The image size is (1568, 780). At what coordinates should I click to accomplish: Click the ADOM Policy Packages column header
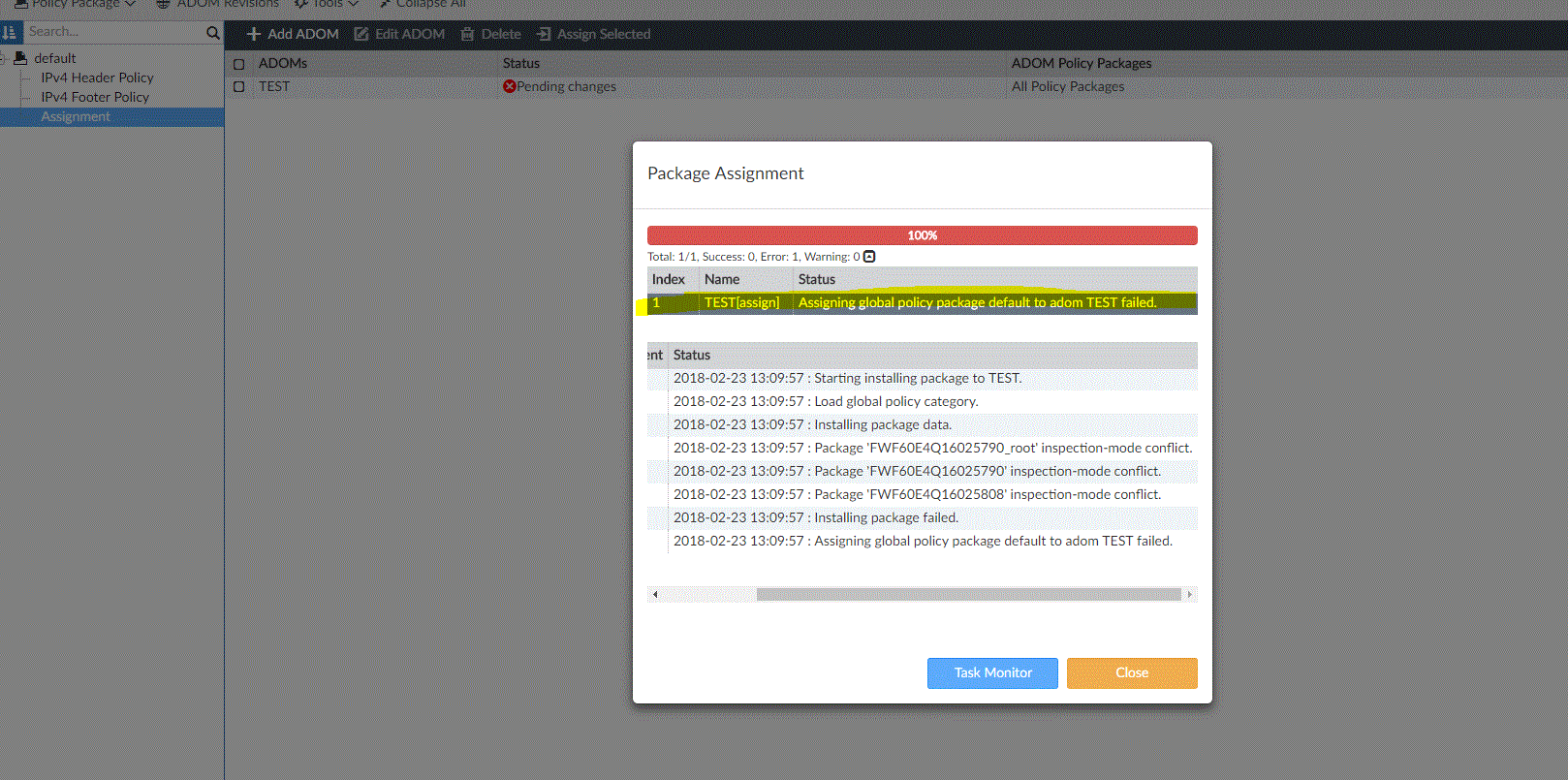pyautogui.click(x=1082, y=63)
